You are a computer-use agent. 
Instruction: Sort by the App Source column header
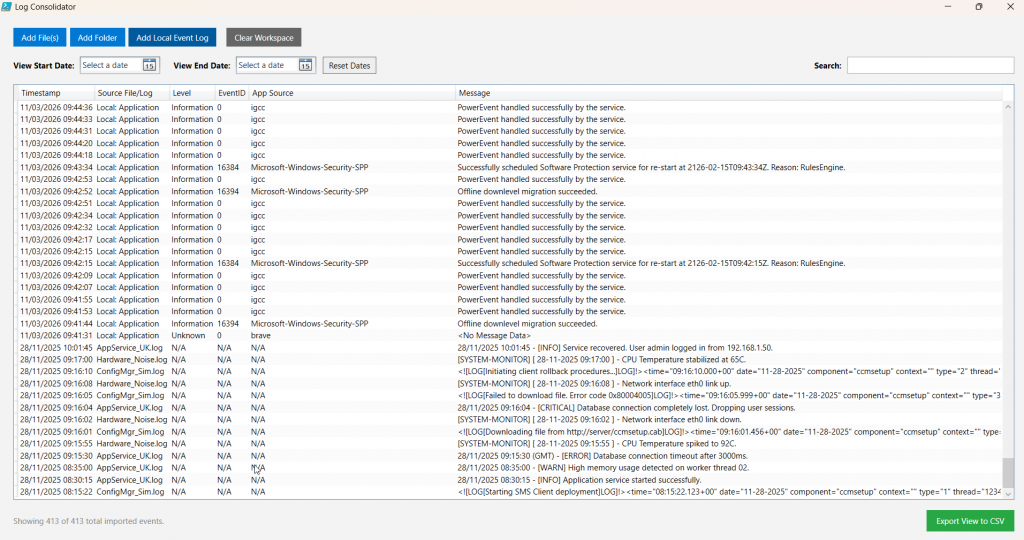tap(350, 93)
